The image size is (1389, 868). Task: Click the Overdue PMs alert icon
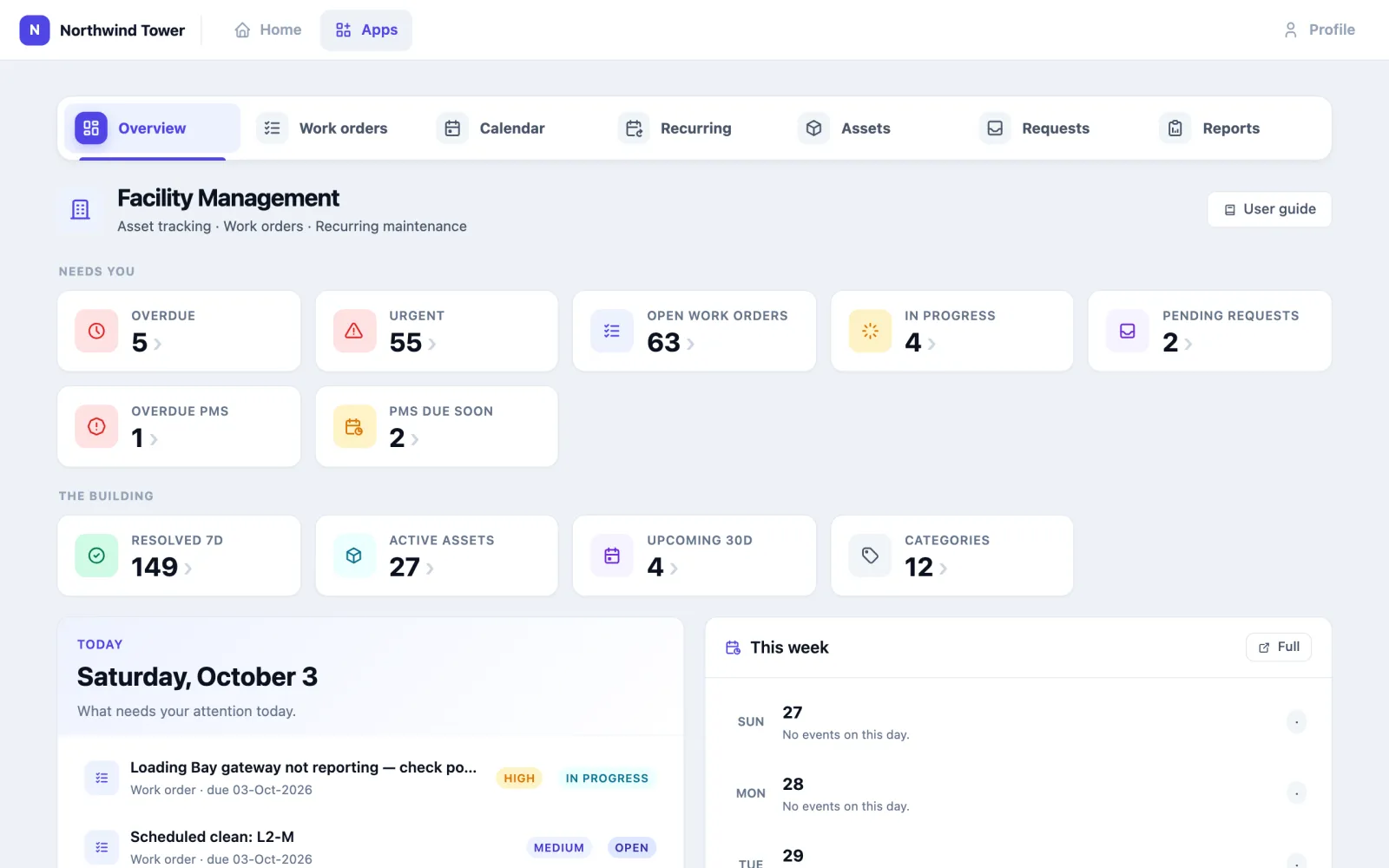[96, 426]
